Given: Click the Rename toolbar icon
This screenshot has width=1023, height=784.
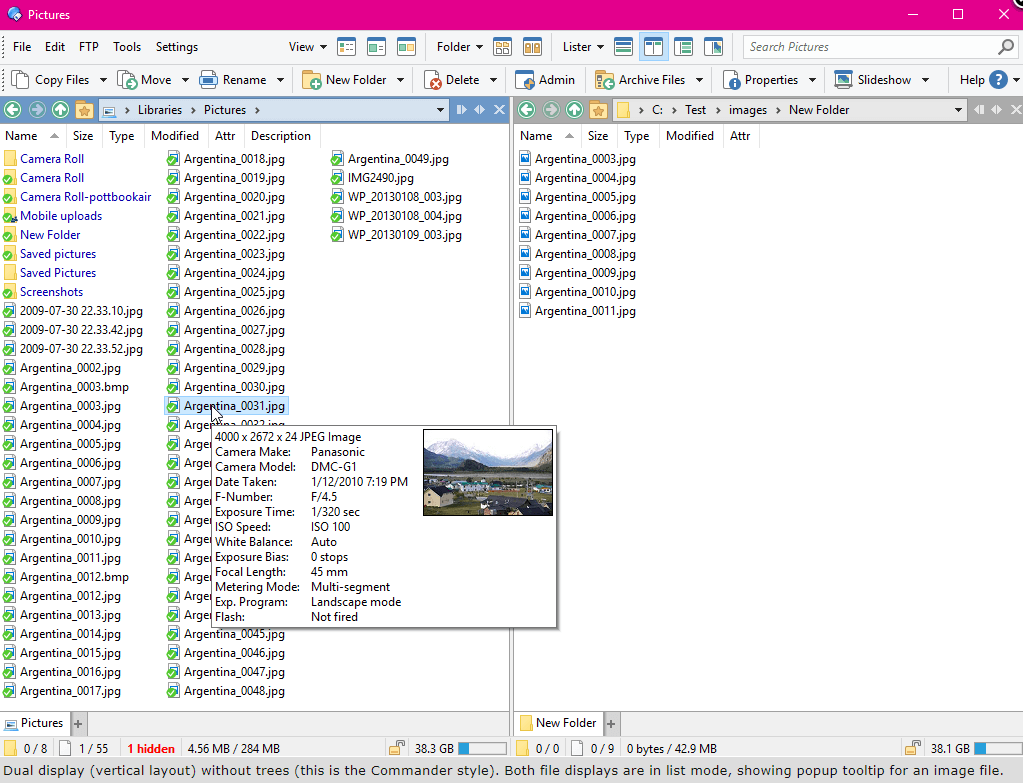Looking at the screenshot, I should click(208, 80).
